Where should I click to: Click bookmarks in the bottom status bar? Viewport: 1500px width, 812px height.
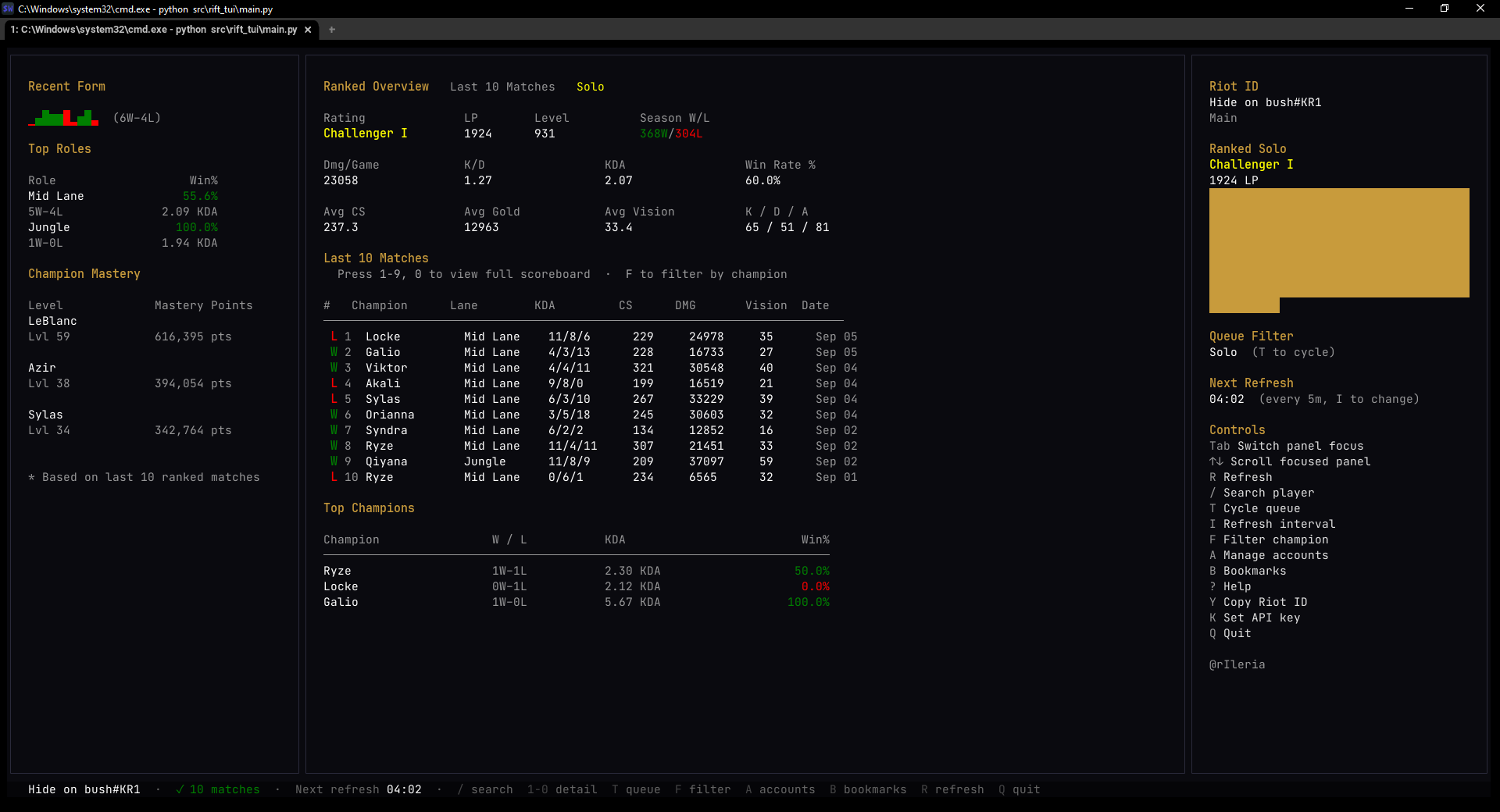868,789
